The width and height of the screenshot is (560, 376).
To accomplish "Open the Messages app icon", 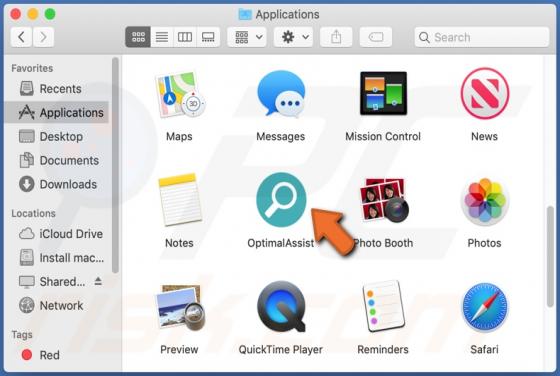I will tap(281, 94).
